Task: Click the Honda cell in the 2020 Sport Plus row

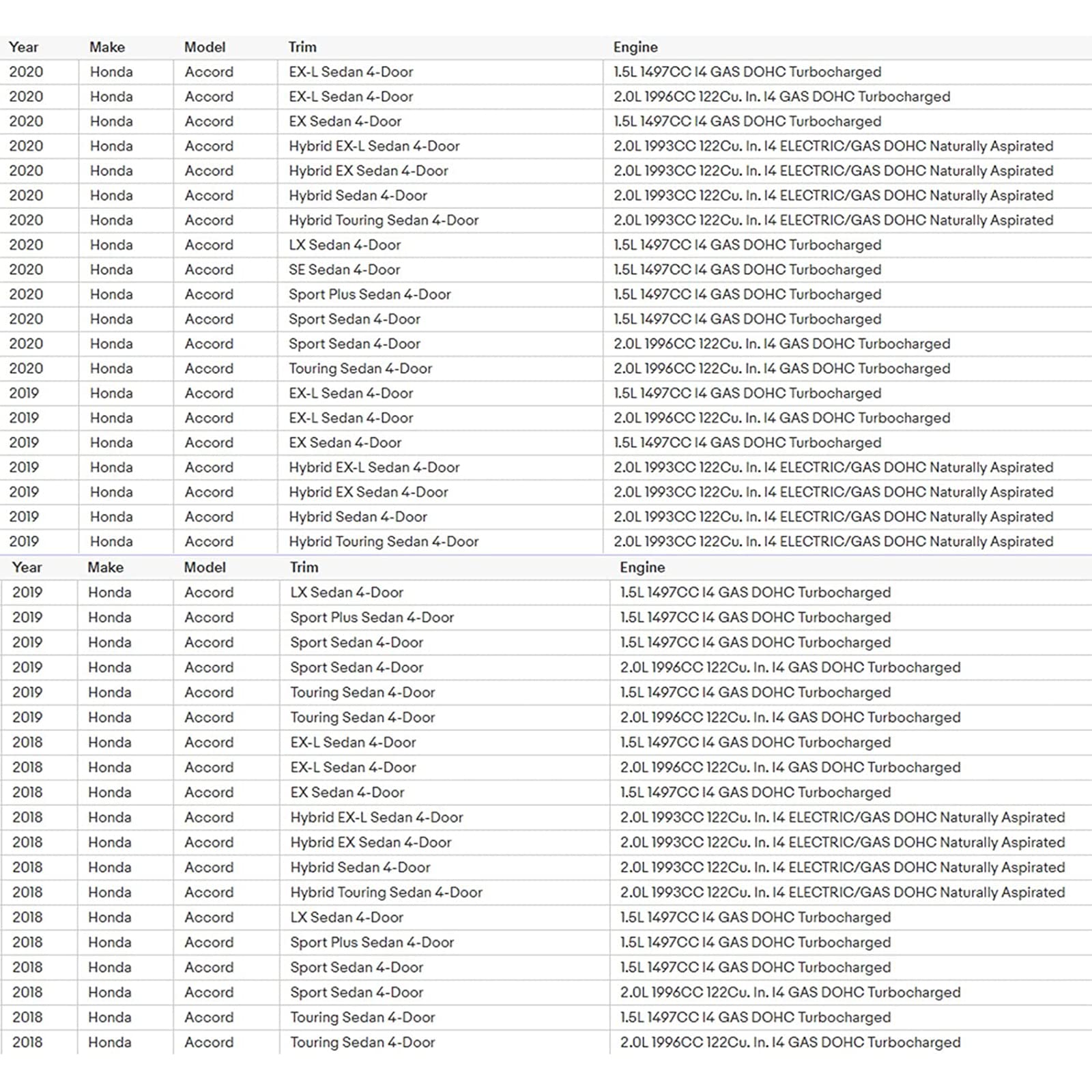Action: click(x=126, y=294)
